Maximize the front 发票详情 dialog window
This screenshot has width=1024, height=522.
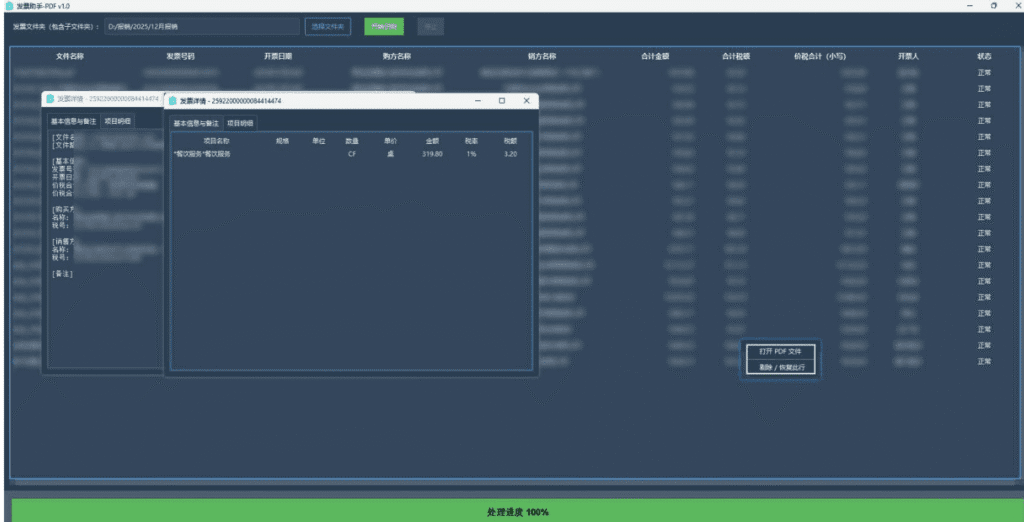click(x=502, y=101)
